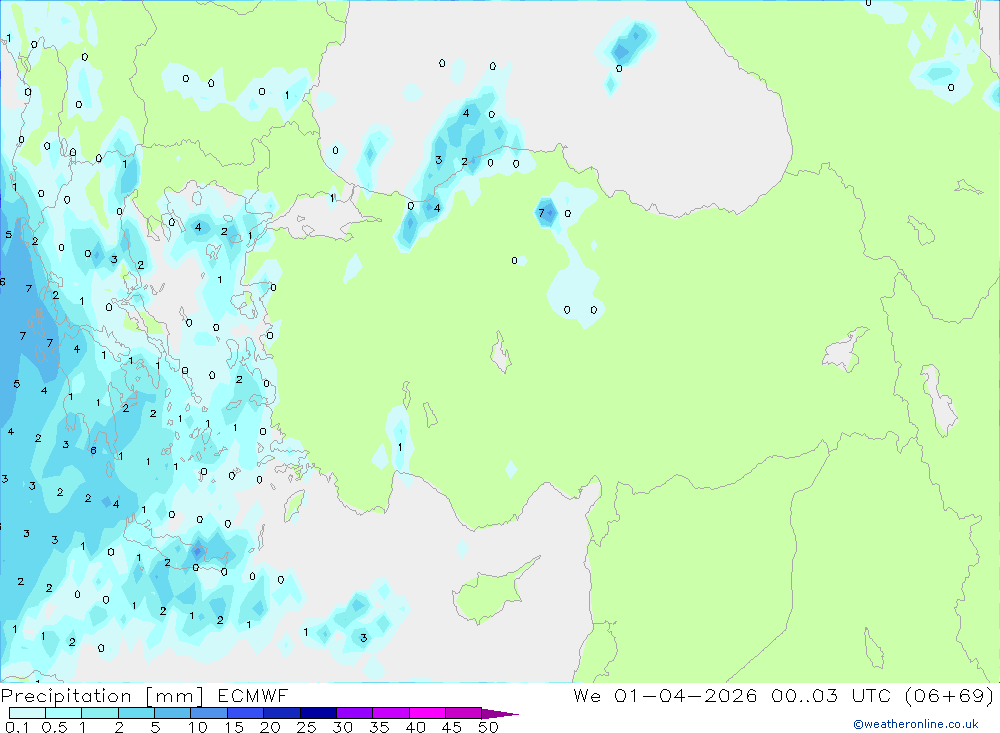The width and height of the screenshot is (1000, 733).
Task: Select the 5–10 mm legend color swatch
Action: click(173, 713)
